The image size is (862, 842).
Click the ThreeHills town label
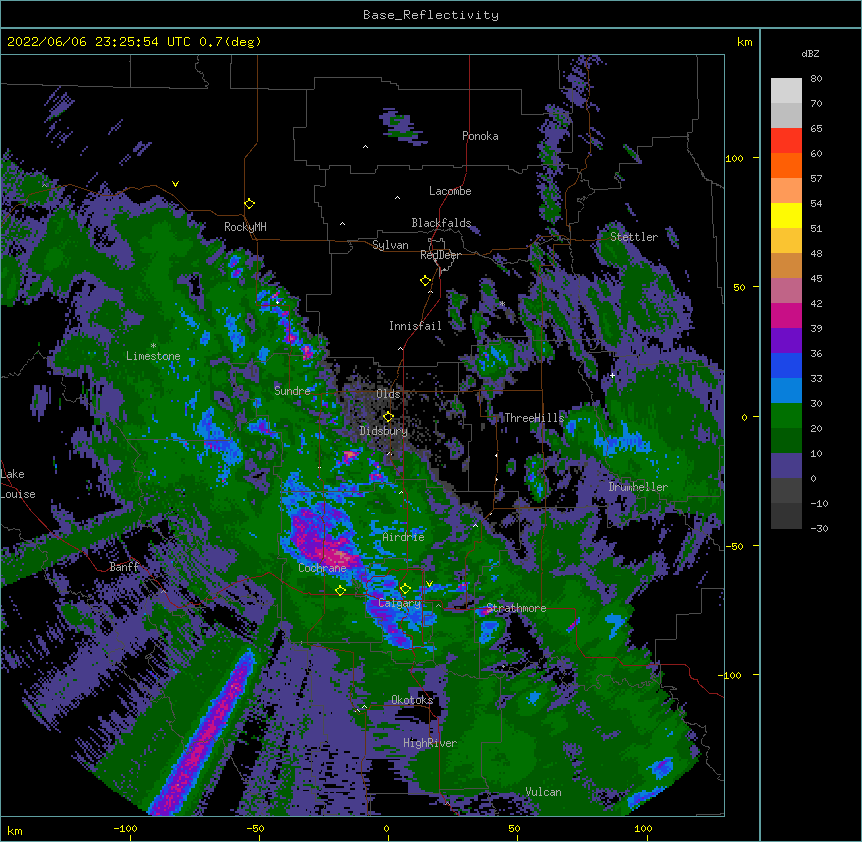point(534,418)
